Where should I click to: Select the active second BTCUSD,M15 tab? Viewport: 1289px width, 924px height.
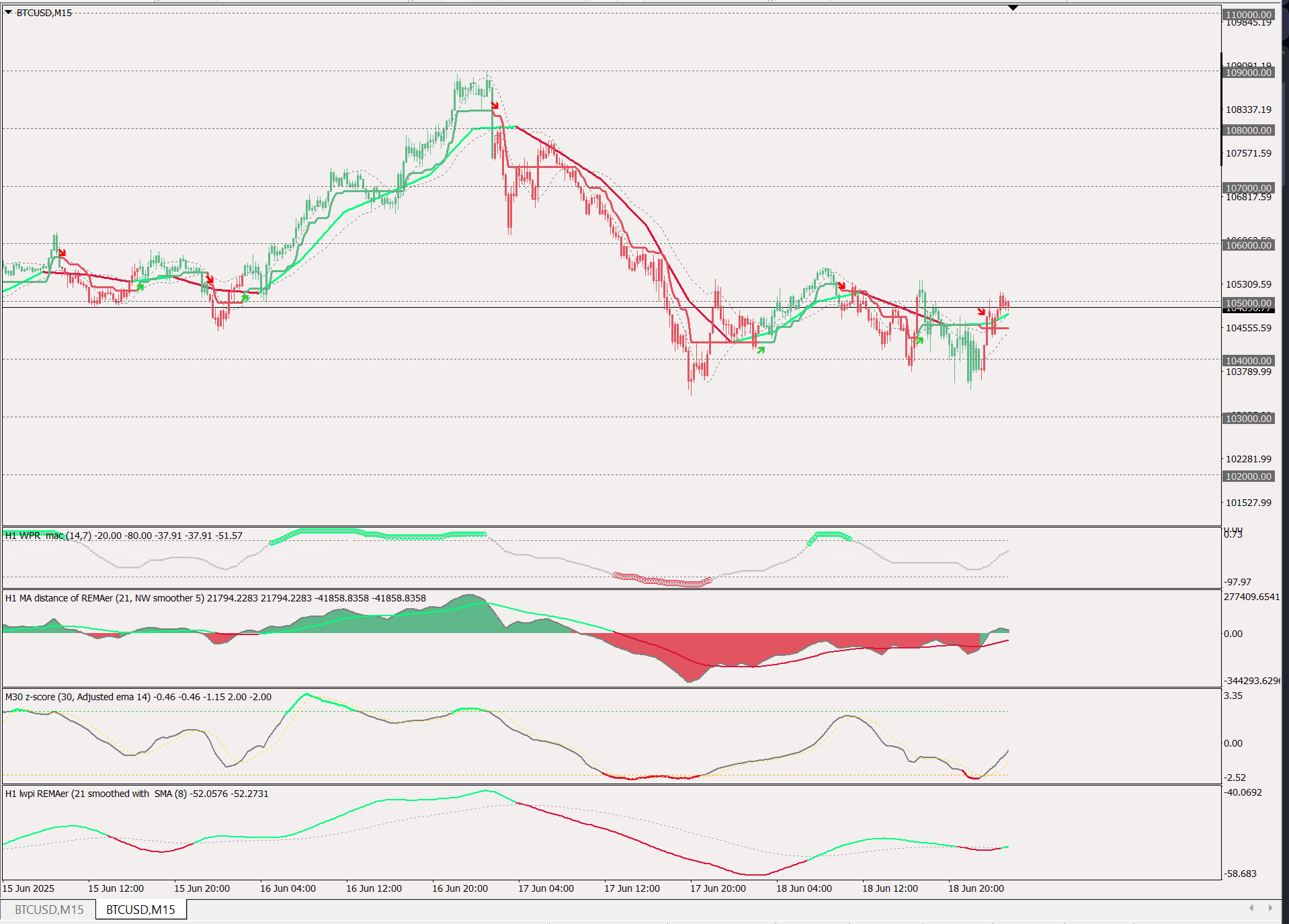[x=140, y=909]
